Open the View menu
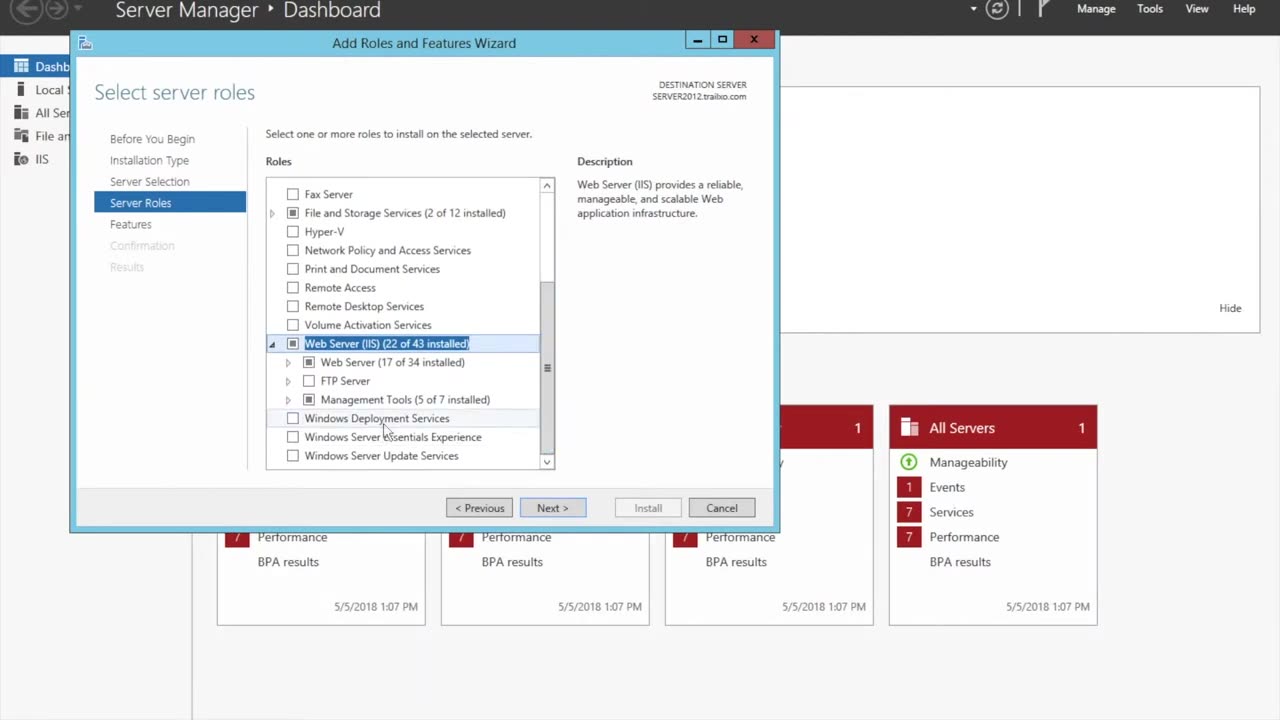Image resolution: width=1280 pixels, height=720 pixels. pos(1197,9)
